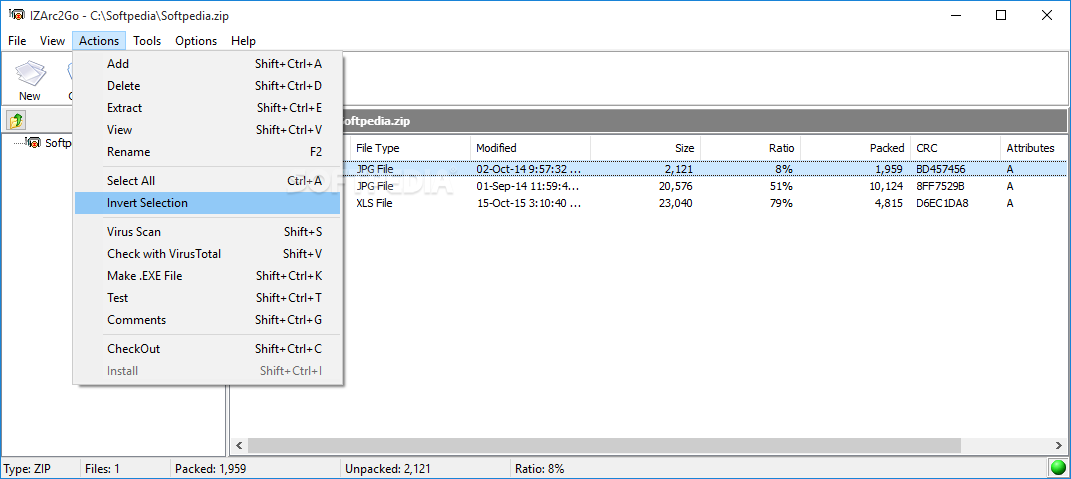Click the CRC value BD457456

(941, 169)
